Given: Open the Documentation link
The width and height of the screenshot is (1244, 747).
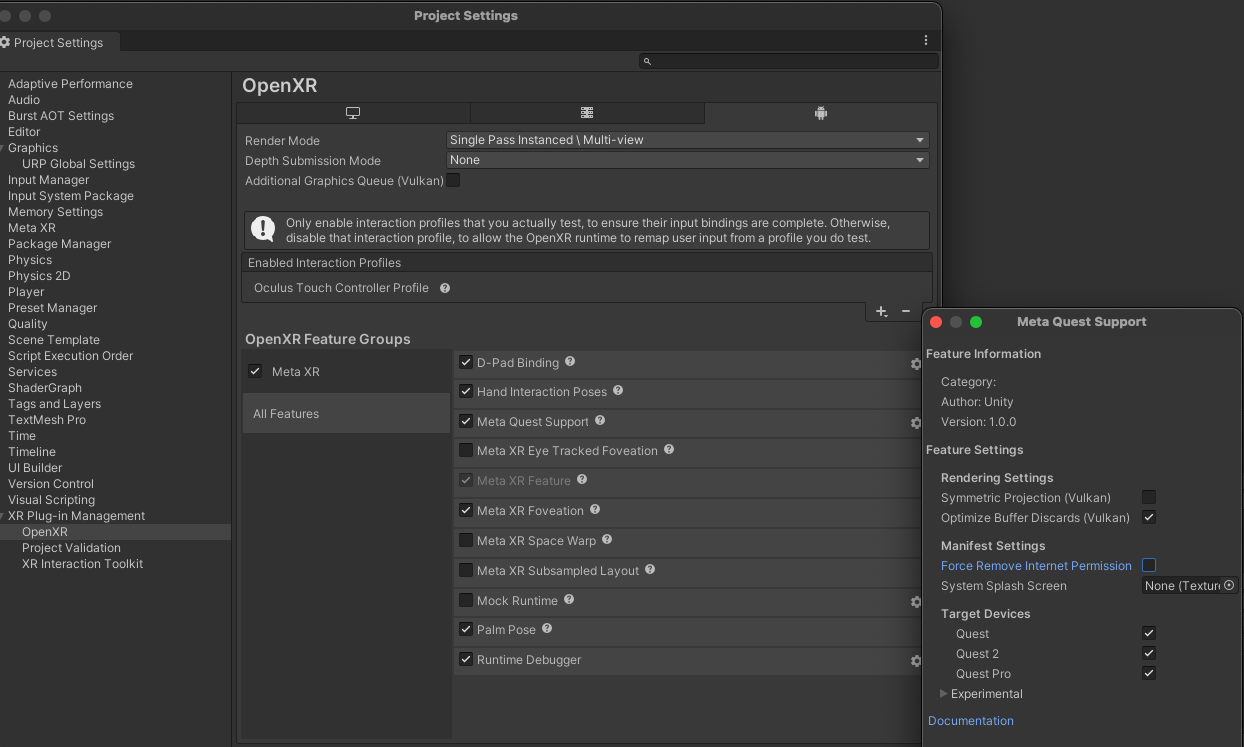Looking at the screenshot, I should [970, 721].
